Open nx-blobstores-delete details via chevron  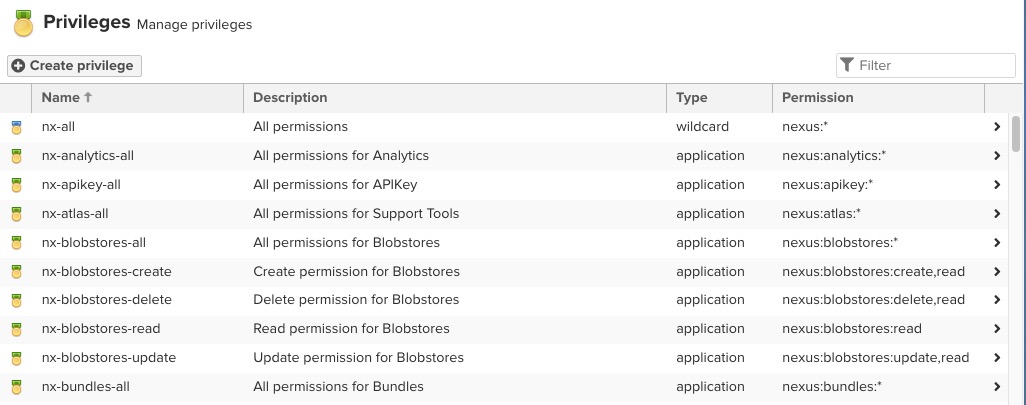click(997, 300)
